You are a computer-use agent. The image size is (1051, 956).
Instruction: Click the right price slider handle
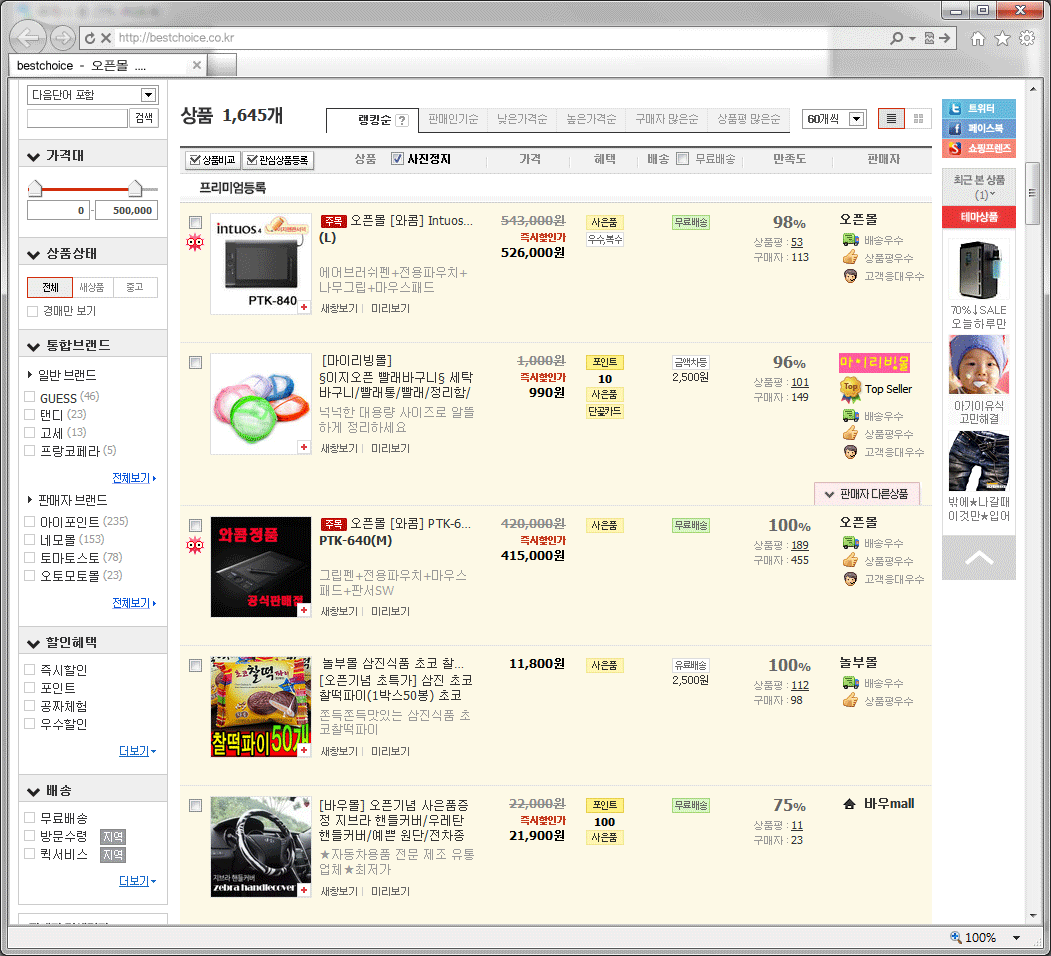[x=135, y=188]
